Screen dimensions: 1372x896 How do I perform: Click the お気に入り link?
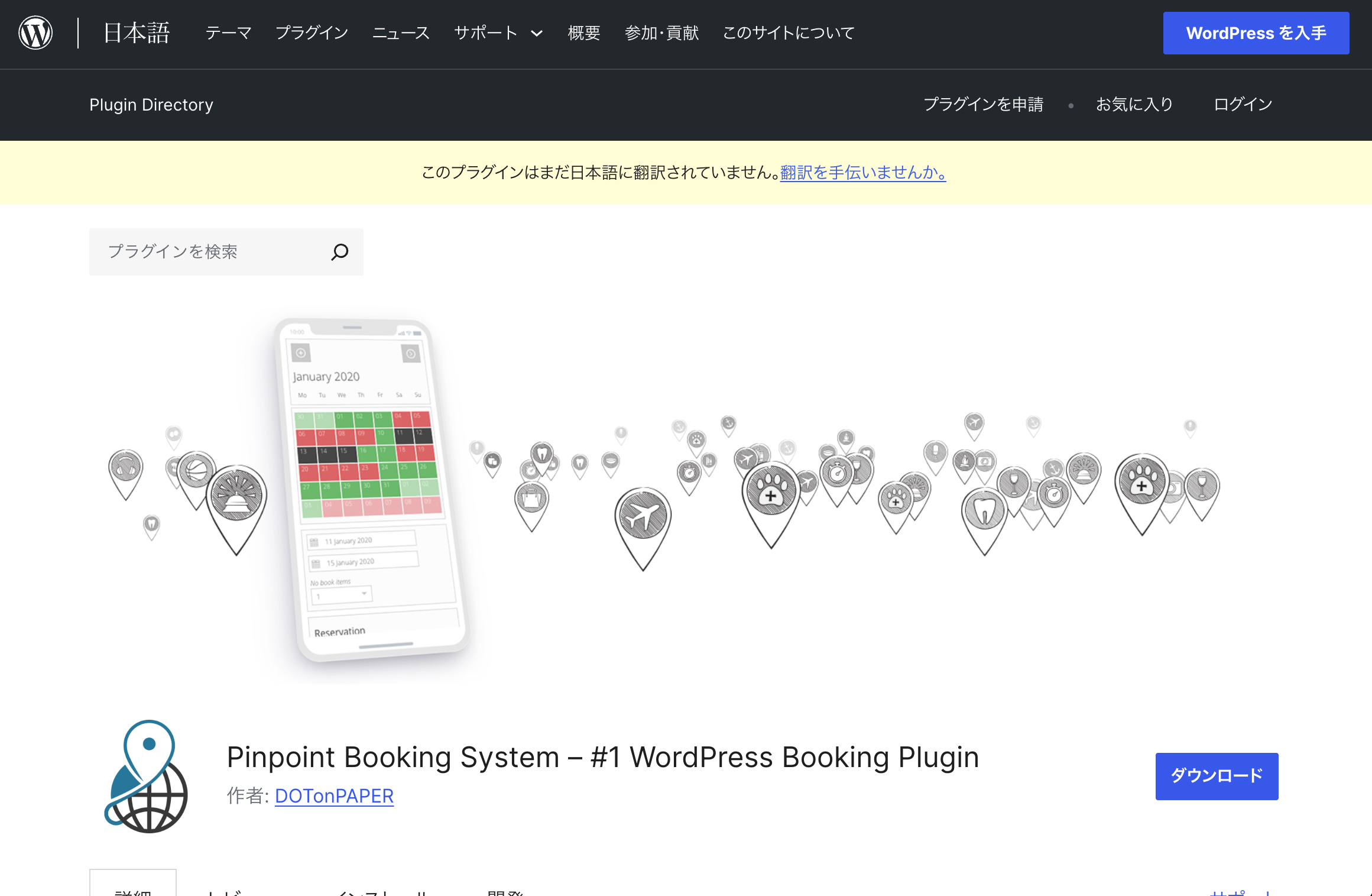pos(1134,105)
